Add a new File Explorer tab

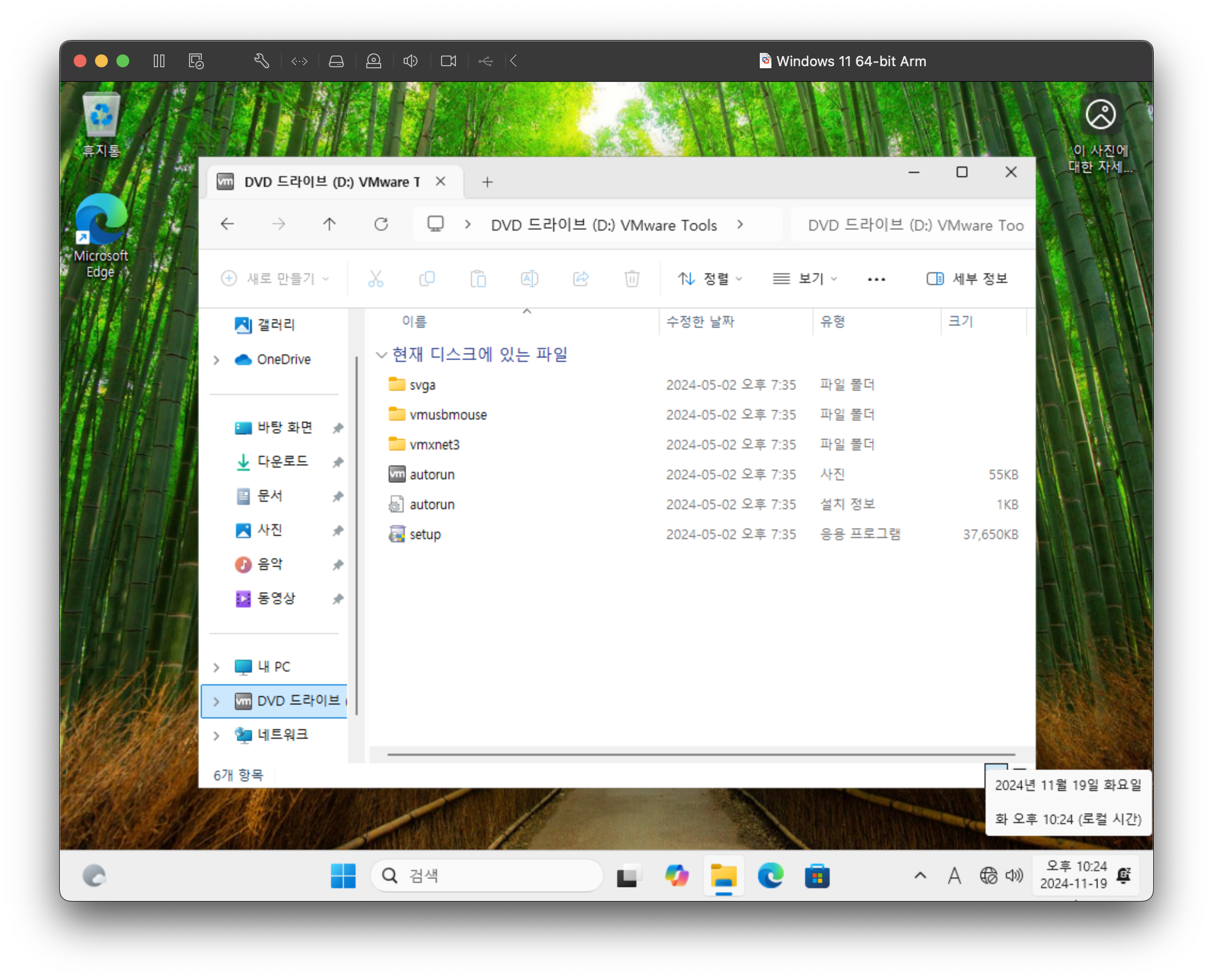[x=487, y=183]
